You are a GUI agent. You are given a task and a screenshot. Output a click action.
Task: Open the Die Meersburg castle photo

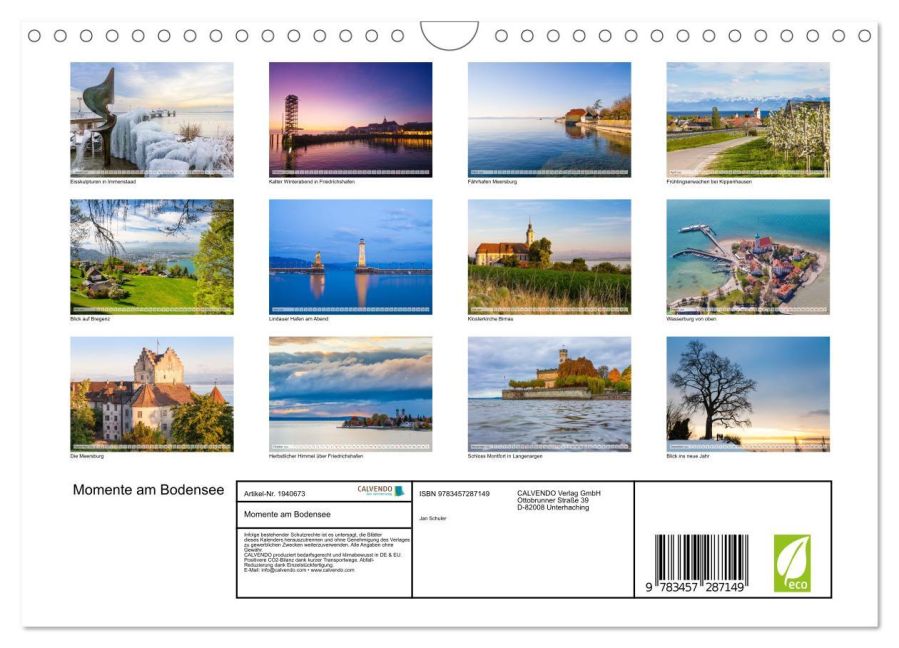[152, 394]
